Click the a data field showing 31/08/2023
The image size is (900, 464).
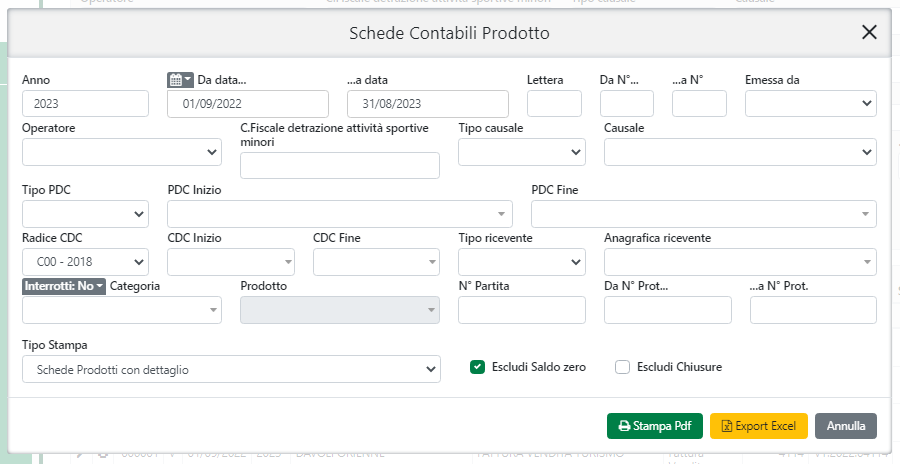(x=427, y=104)
